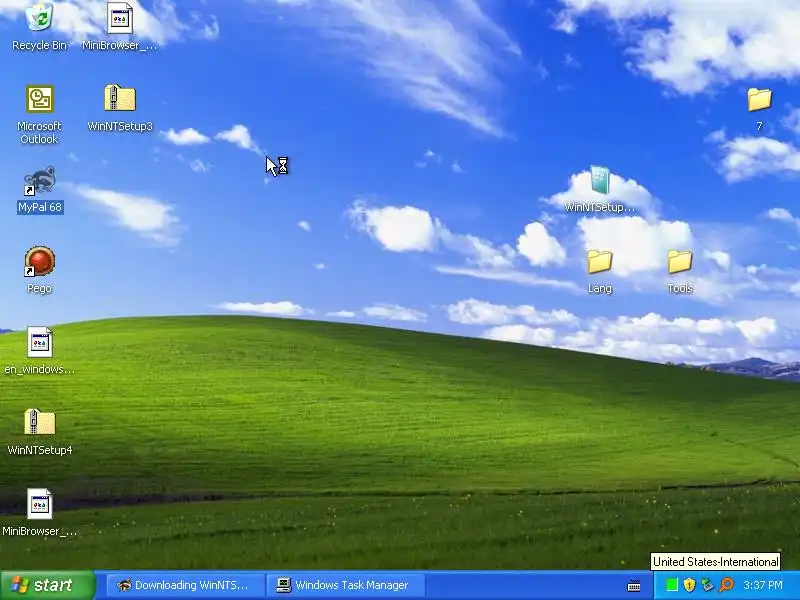Switch to Downloading WinNTS... taskbar window

point(184,585)
